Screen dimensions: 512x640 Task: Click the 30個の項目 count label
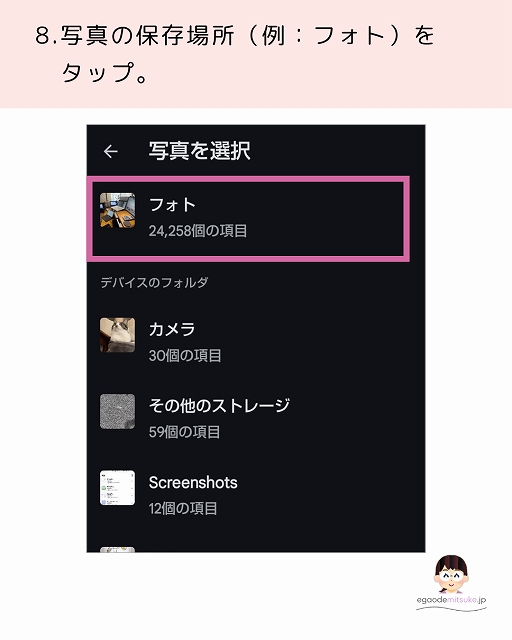tap(185, 356)
